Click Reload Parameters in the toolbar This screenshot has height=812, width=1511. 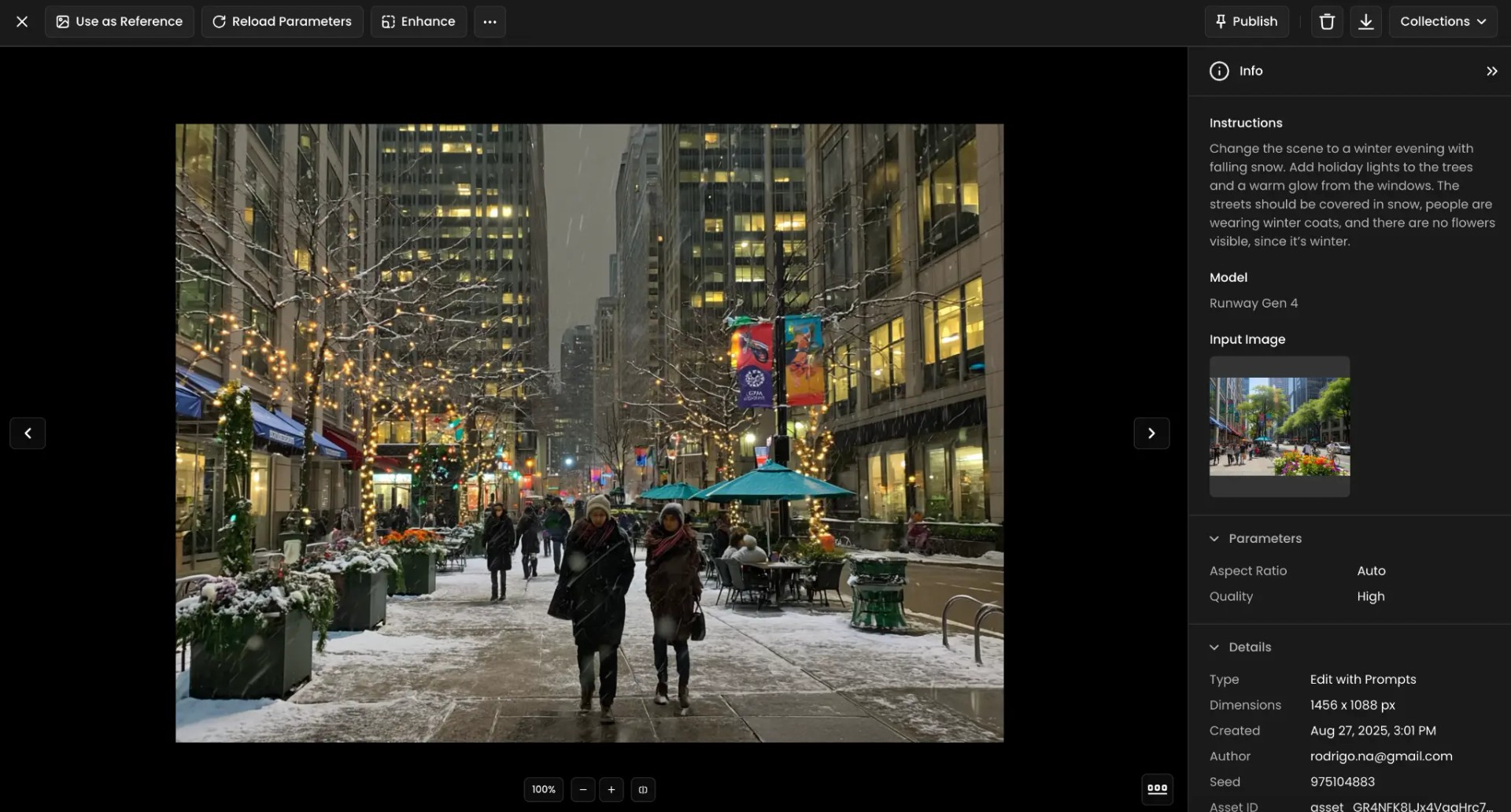pos(282,21)
